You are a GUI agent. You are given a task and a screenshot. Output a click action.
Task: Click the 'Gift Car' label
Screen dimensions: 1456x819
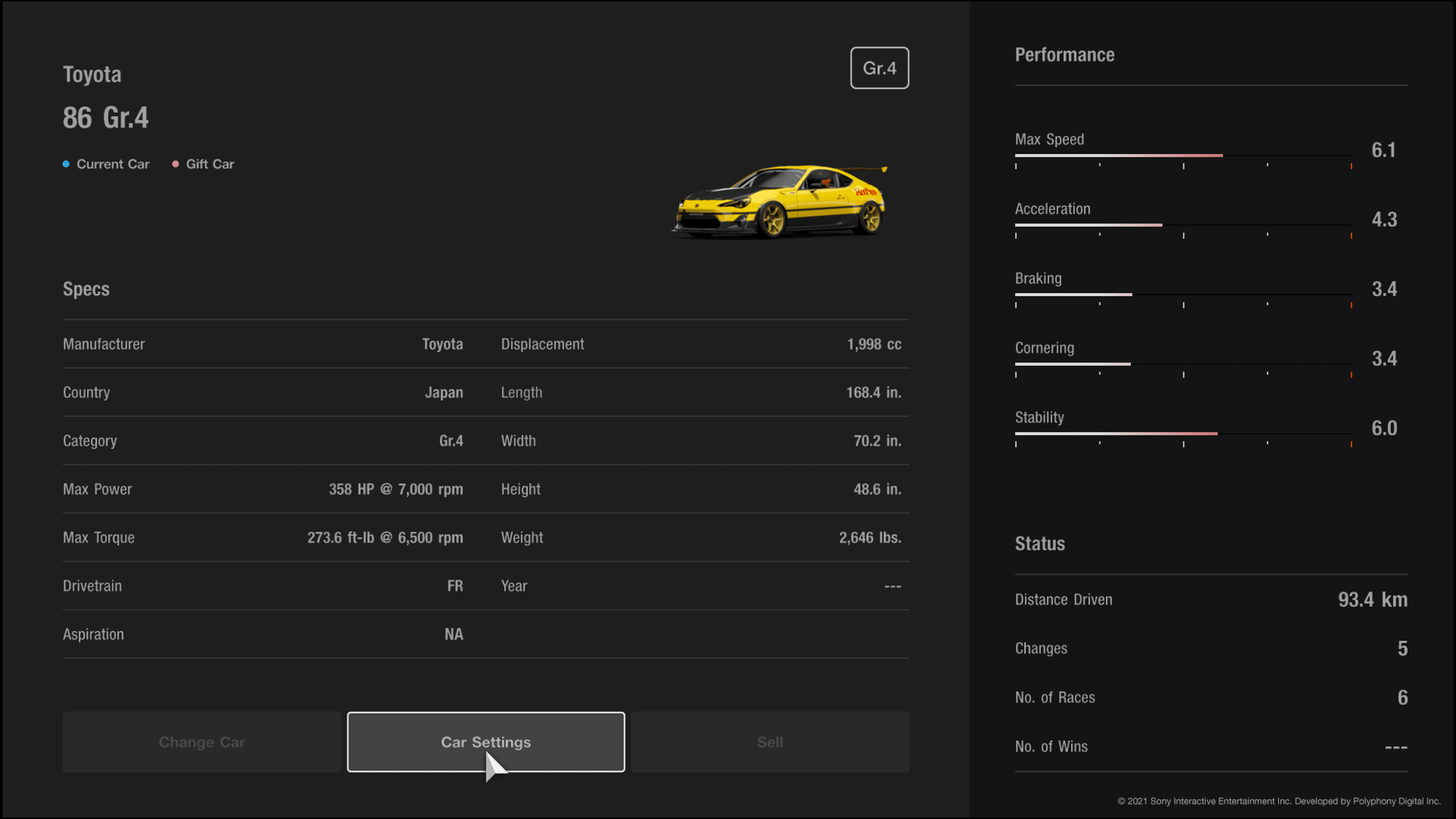coord(210,164)
